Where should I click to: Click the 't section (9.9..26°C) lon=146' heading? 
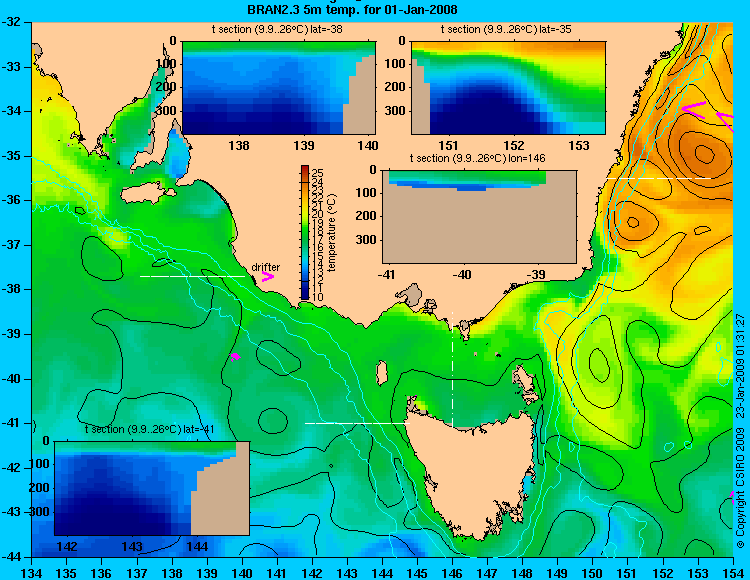477,158
